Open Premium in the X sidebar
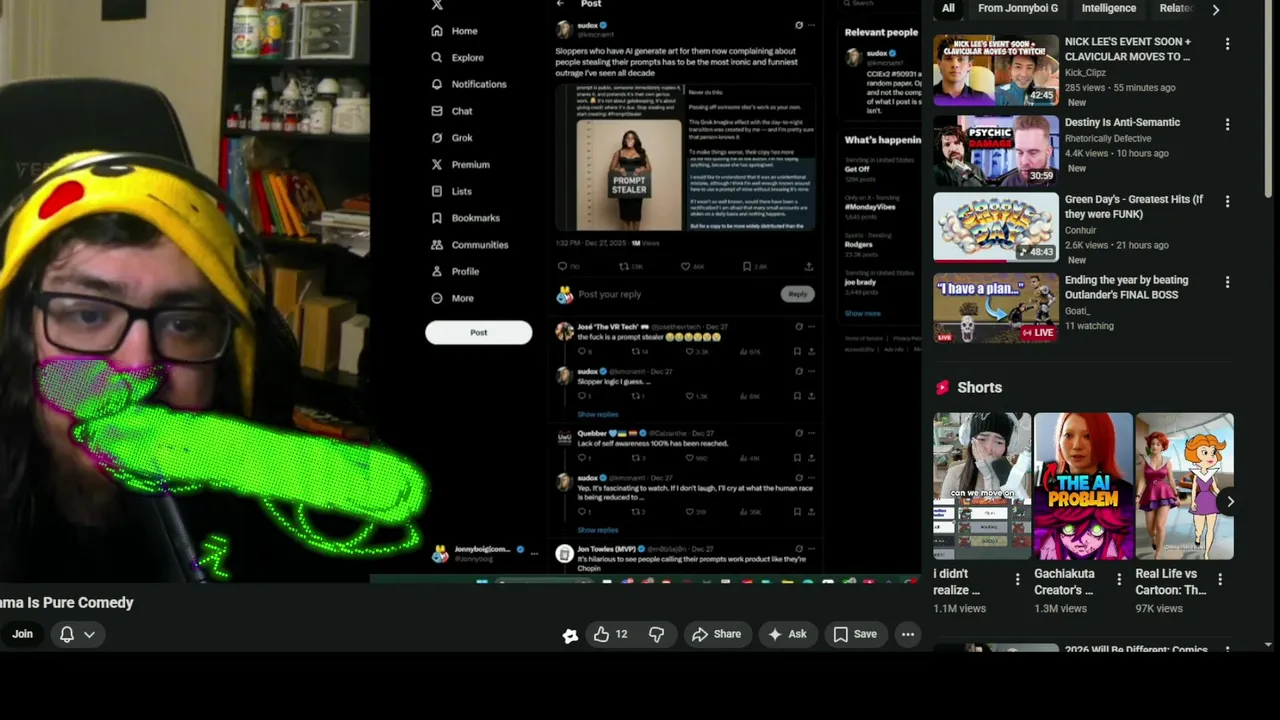 click(x=460, y=165)
